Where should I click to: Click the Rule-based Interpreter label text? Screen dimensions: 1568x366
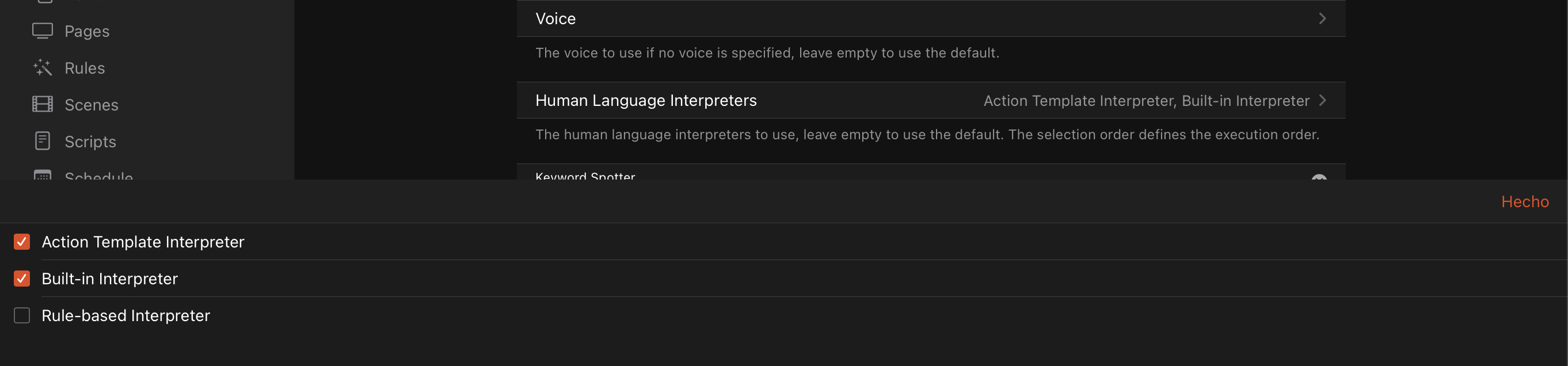125,315
